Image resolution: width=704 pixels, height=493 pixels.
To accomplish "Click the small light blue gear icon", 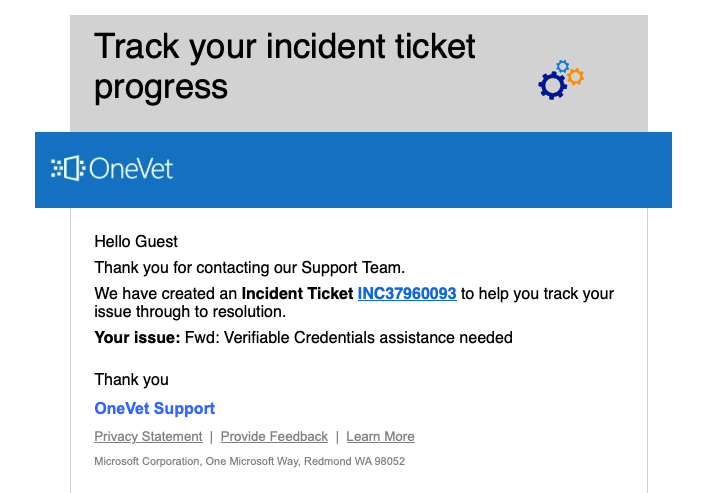I will 562,66.
